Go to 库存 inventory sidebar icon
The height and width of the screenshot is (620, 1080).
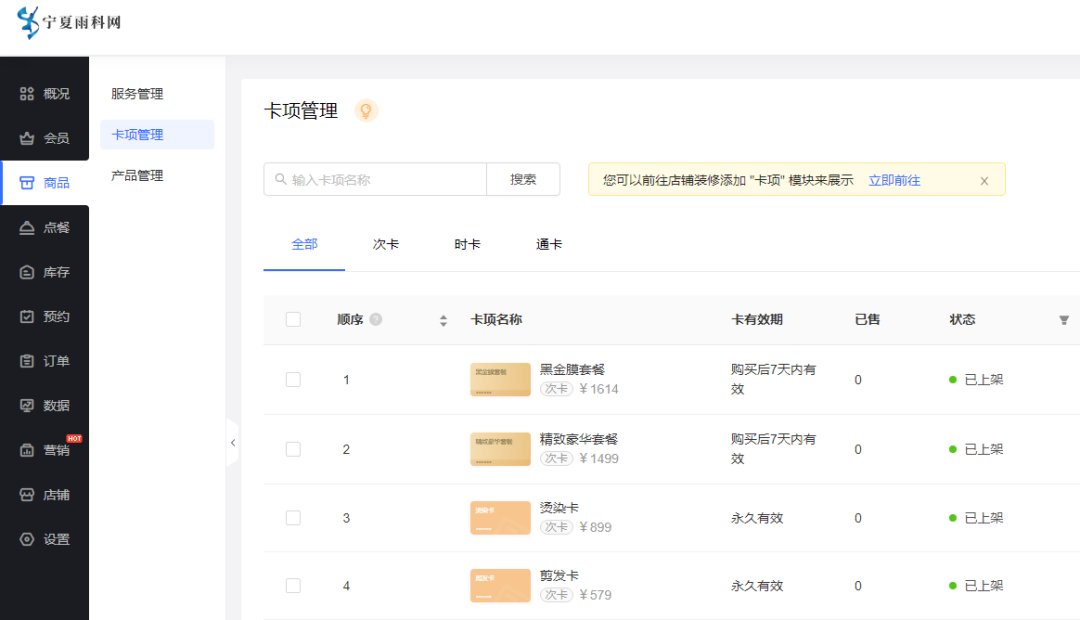pyautogui.click(x=27, y=272)
